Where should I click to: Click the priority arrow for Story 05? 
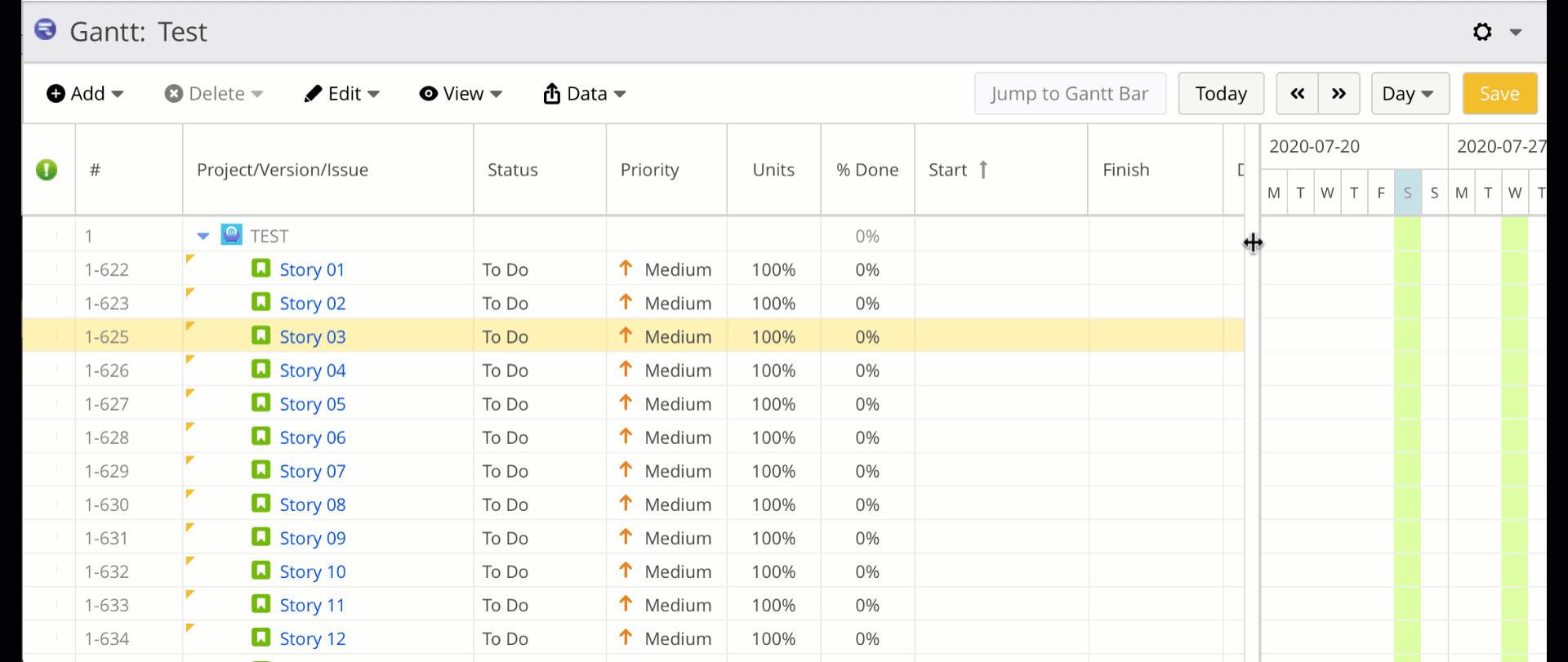[x=626, y=402]
